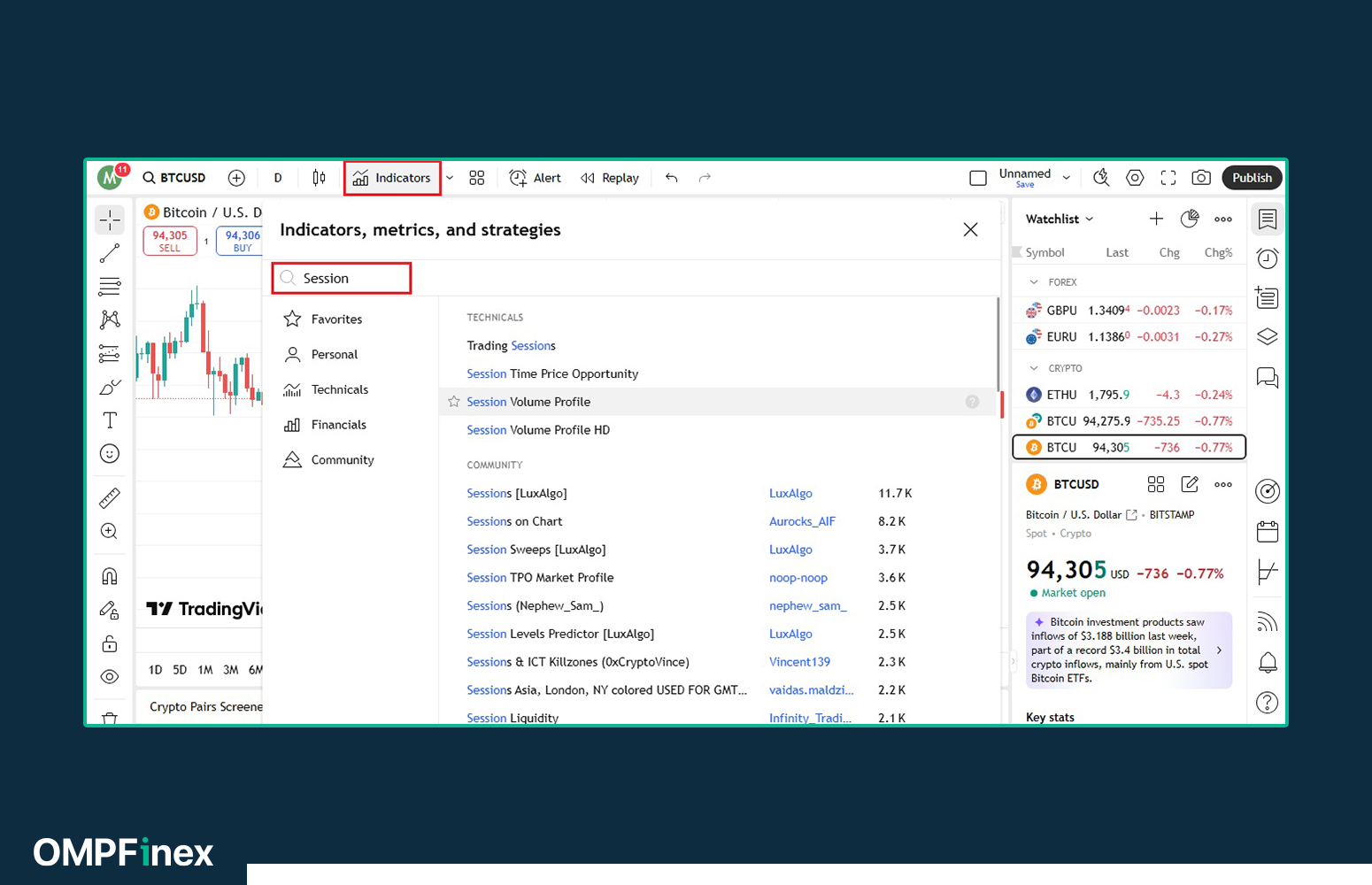This screenshot has width=1372, height=885.
Task: Open help for Session Volume Profile
Action: [972, 402]
